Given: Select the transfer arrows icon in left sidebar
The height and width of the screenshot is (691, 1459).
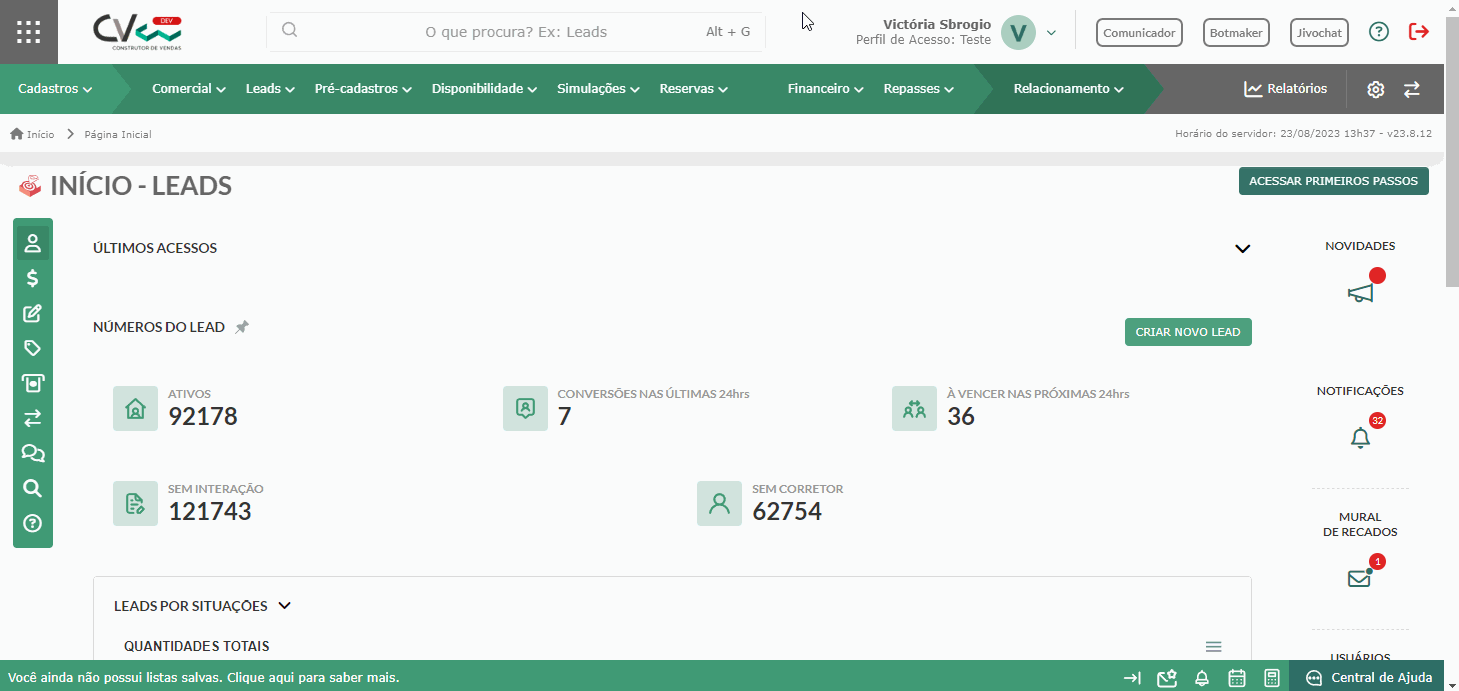Looking at the screenshot, I should [x=33, y=418].
